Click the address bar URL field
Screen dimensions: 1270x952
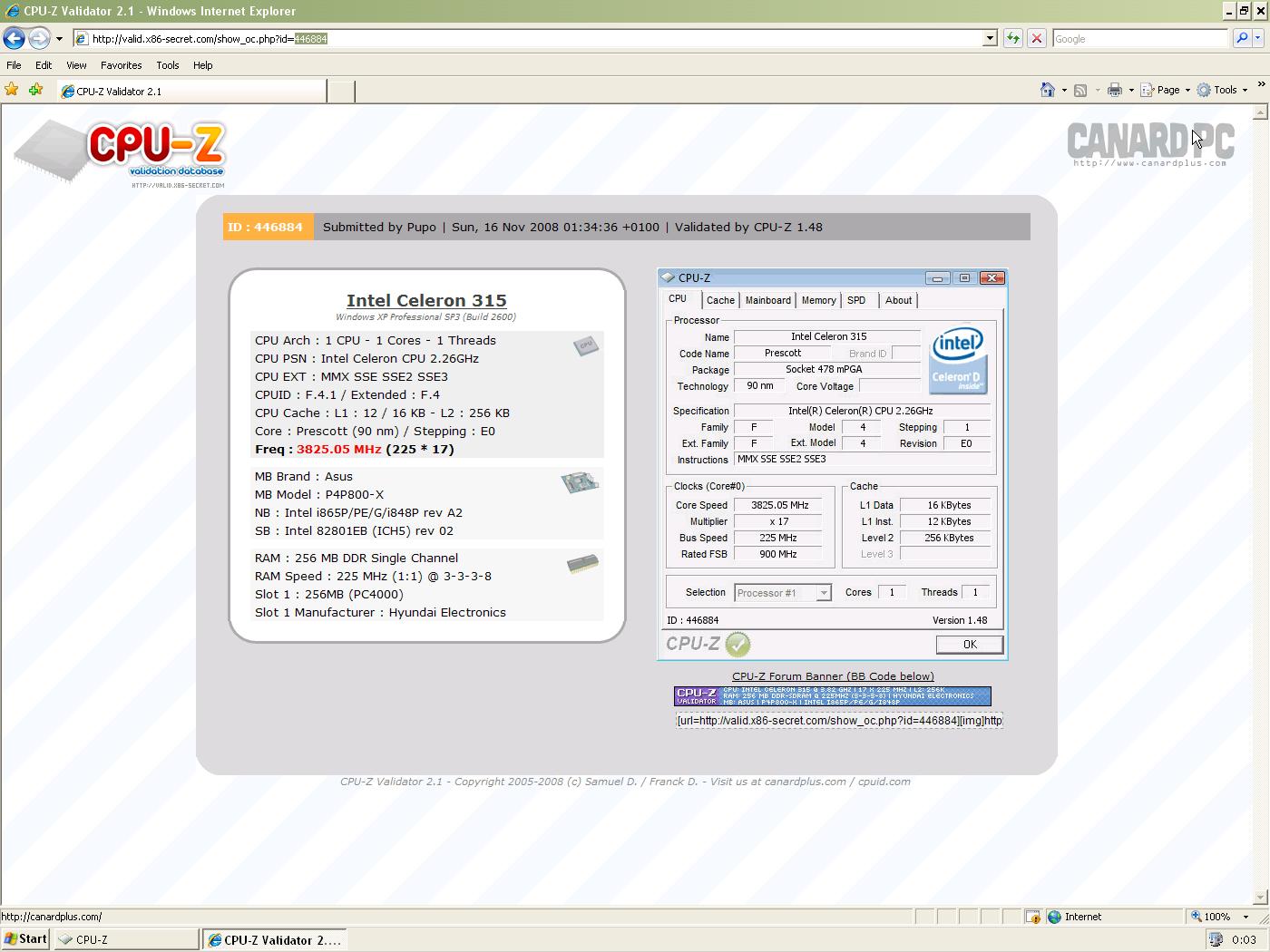click(x=528, y=39)
